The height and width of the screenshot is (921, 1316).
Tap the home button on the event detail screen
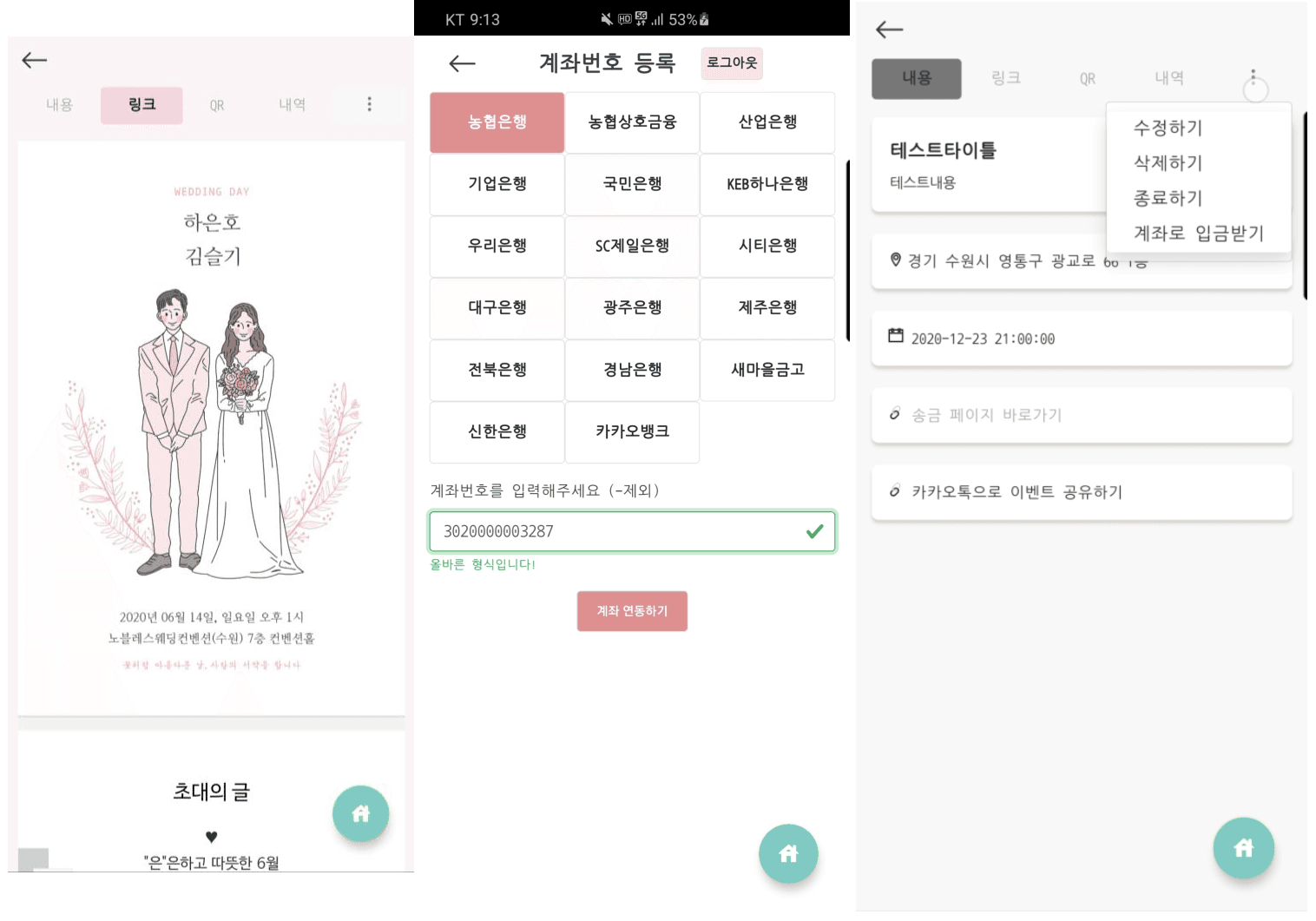pyautogui.click(x=1244, y=848)
